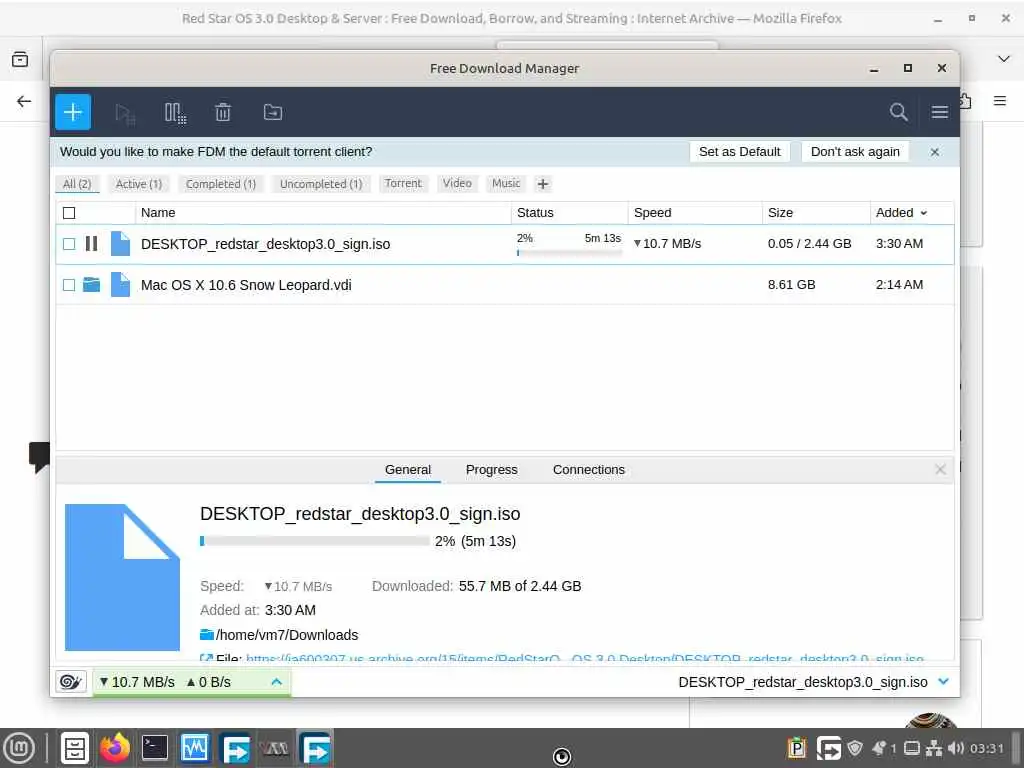Click the Don't ask again button
Image resolution: width=1024 pixels, height=768 pixels.
(855, 152)
